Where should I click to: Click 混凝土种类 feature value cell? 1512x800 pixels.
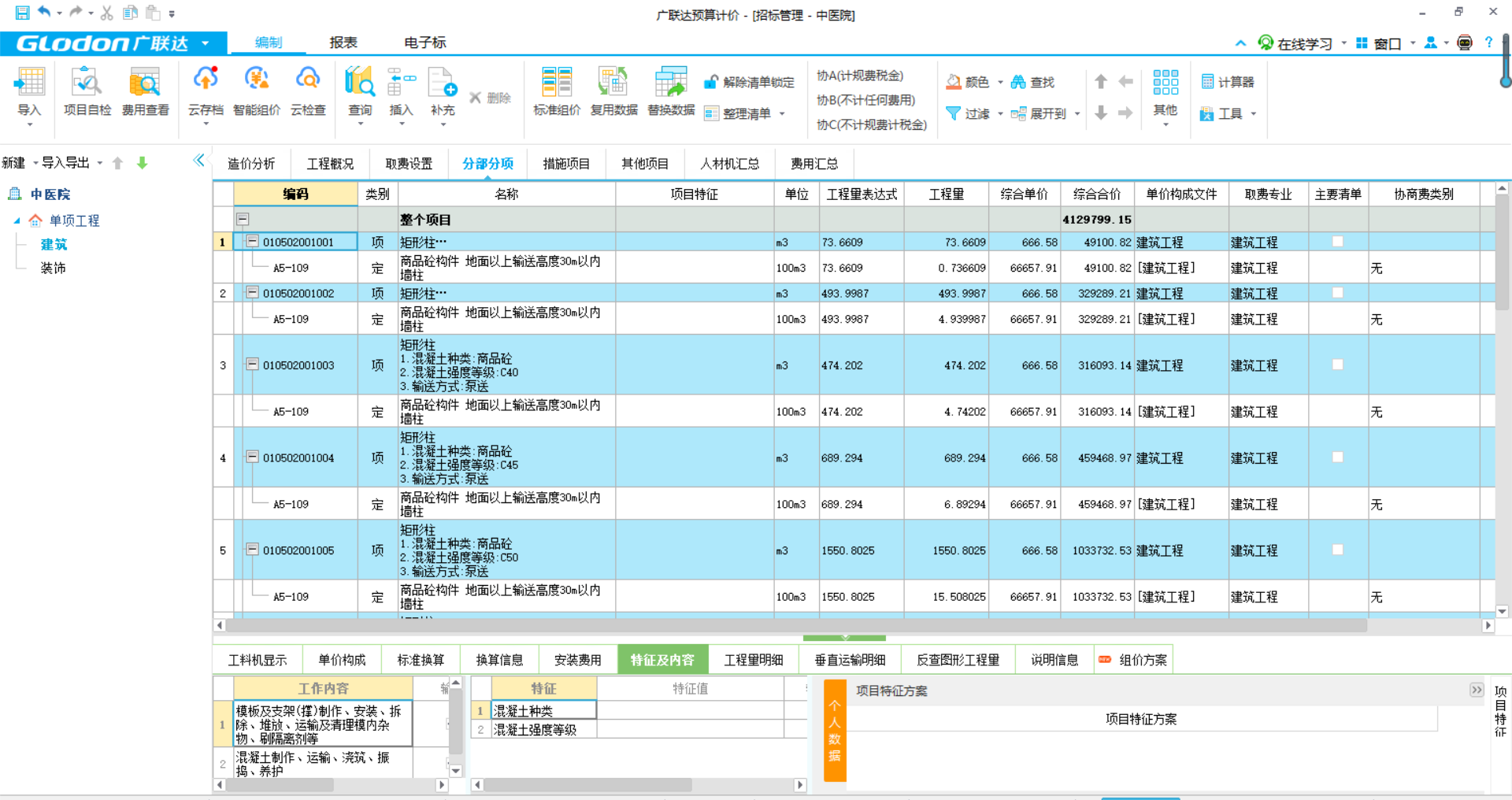[690, 710]
